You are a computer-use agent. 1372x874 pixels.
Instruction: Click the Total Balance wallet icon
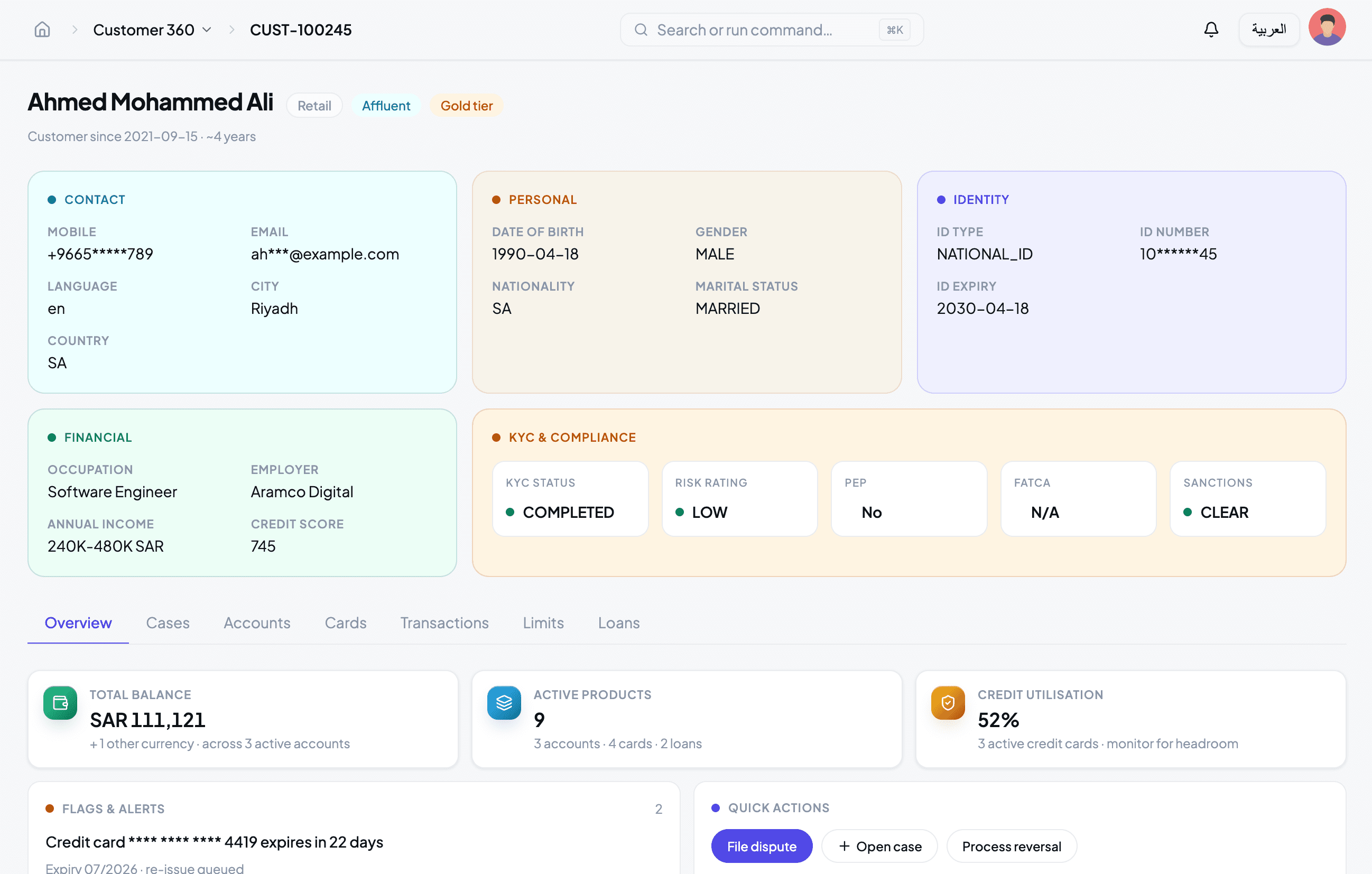[60, 702]
